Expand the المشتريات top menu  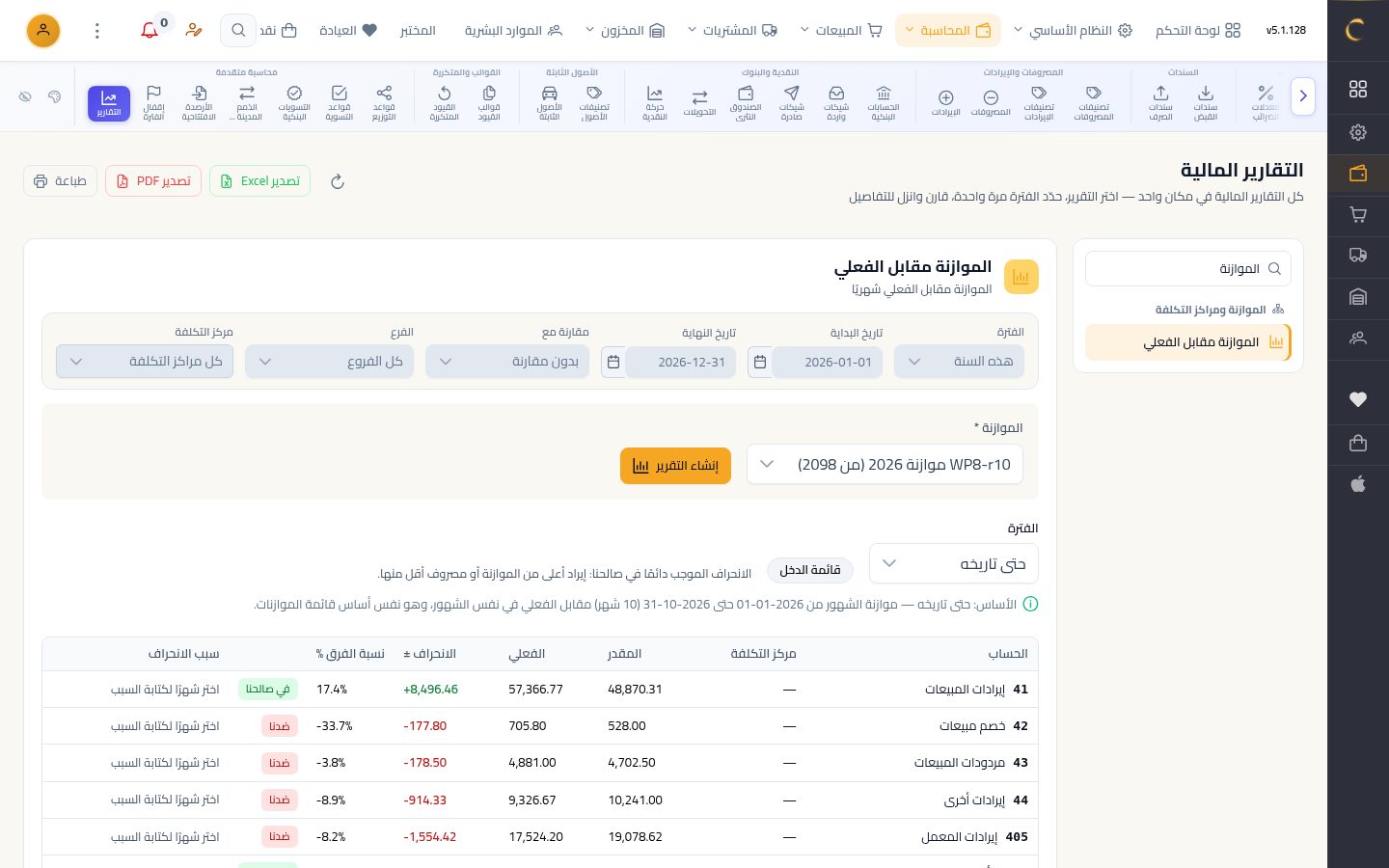733,30
